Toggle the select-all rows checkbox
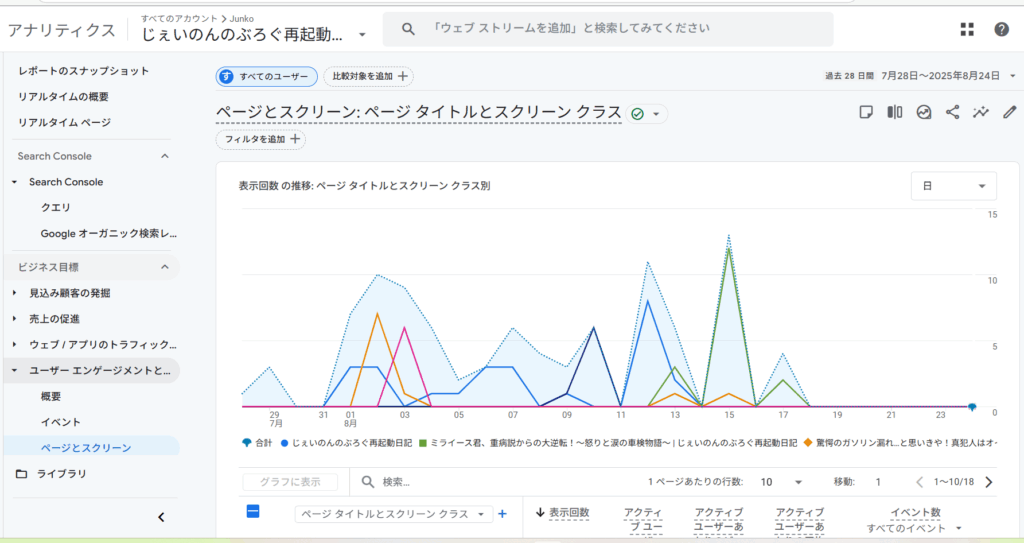Screen dimensions: 1024x543 (x=253, y=511)
